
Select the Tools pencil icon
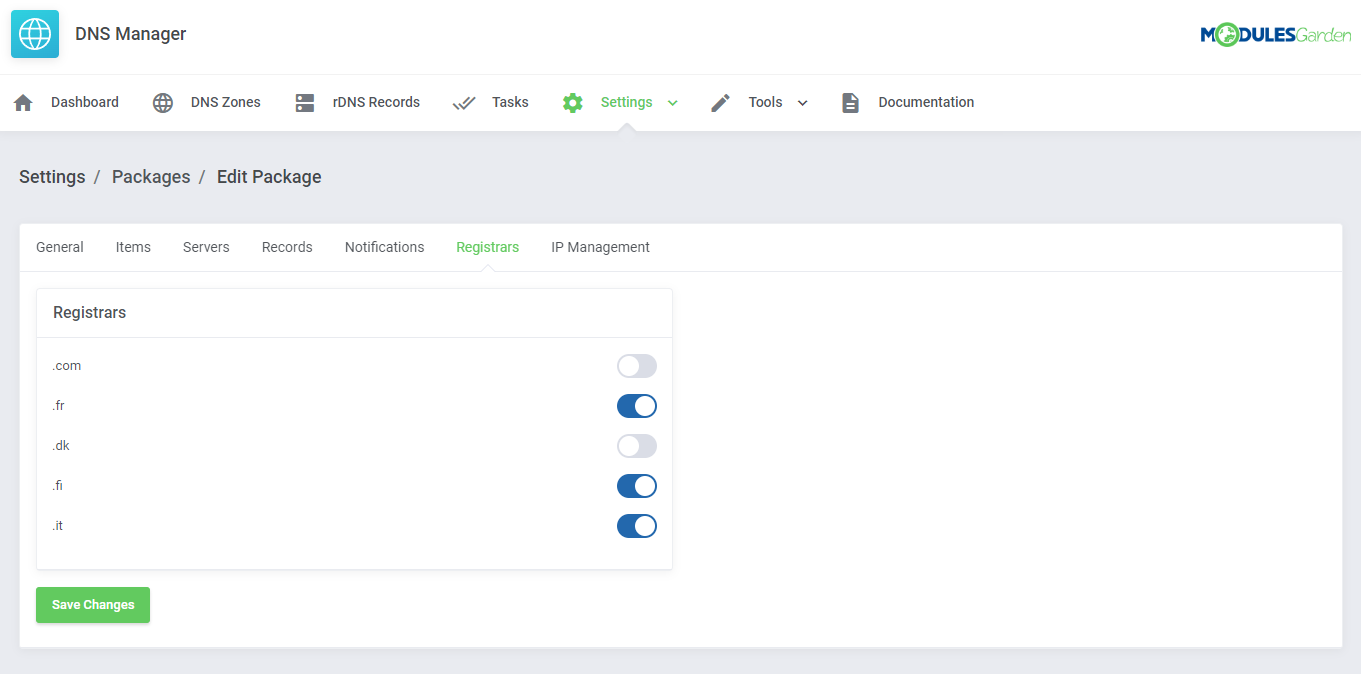(x=720, y=102)
